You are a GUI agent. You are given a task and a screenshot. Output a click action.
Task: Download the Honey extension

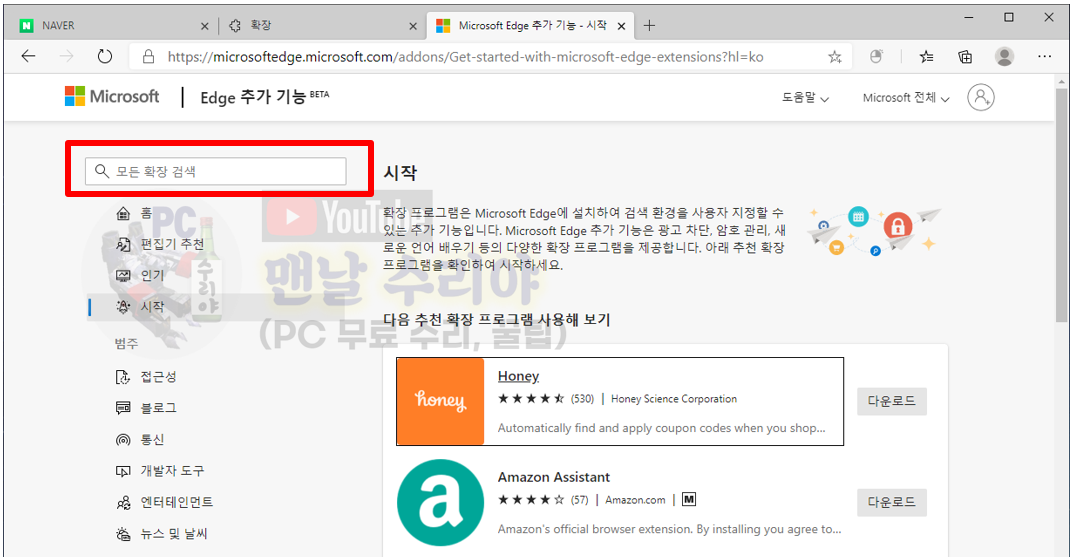(891, 401)
